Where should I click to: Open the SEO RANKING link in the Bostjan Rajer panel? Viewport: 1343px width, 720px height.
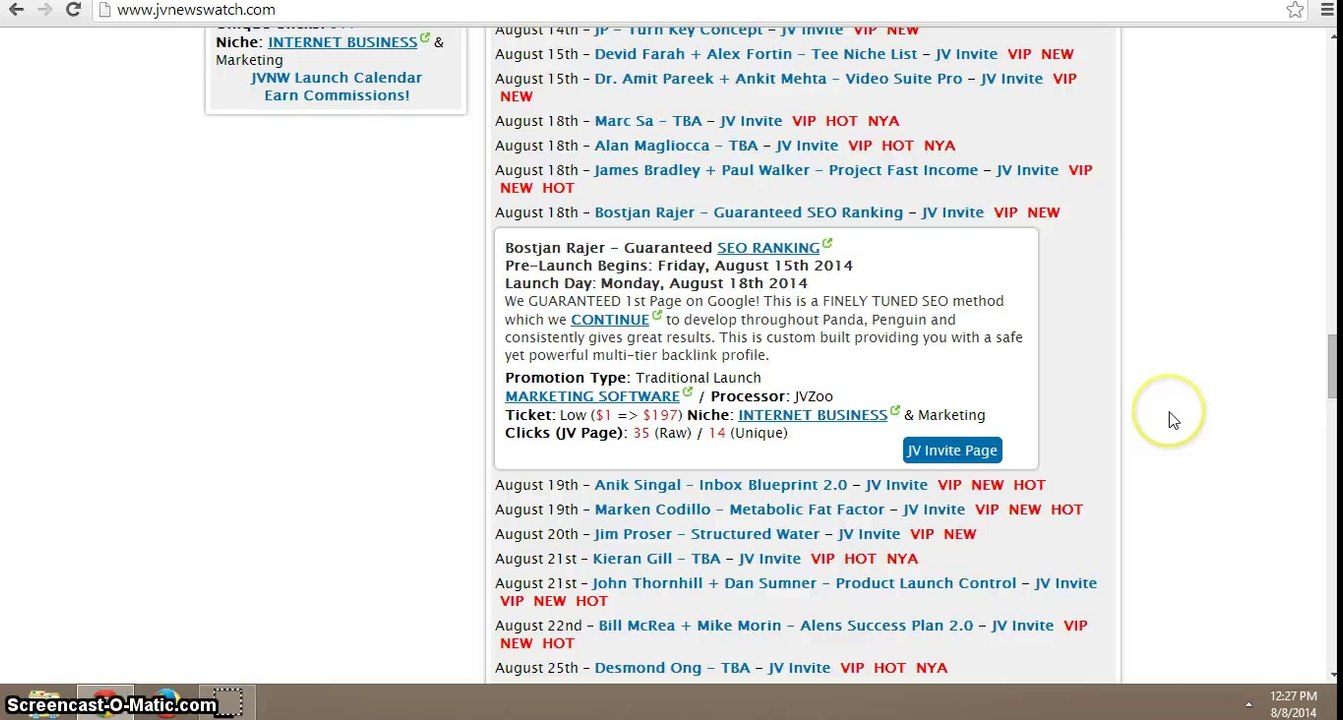pyautogui.click(x=768, y=248)
